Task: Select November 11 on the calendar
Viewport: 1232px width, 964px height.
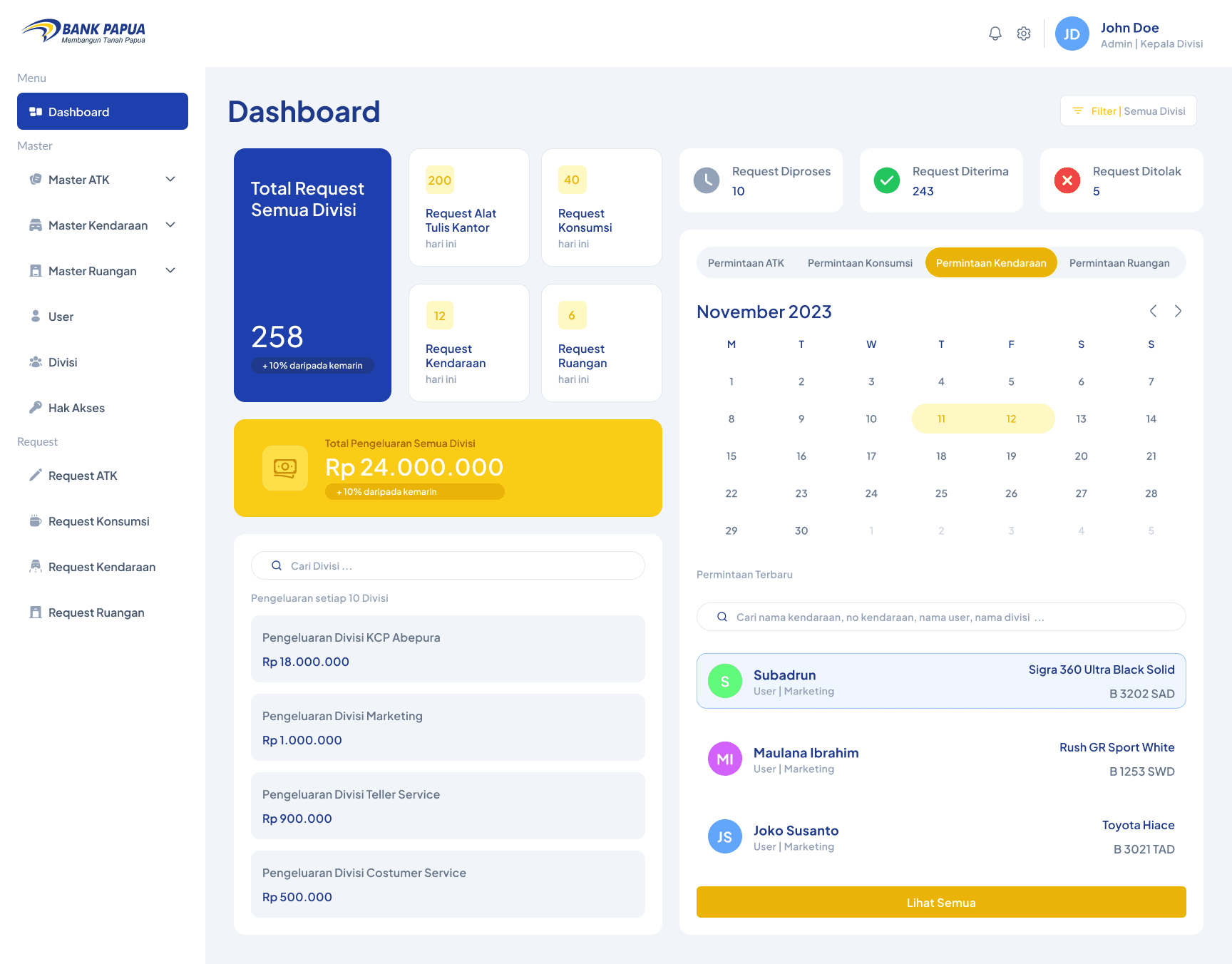Action: point(941,419)
